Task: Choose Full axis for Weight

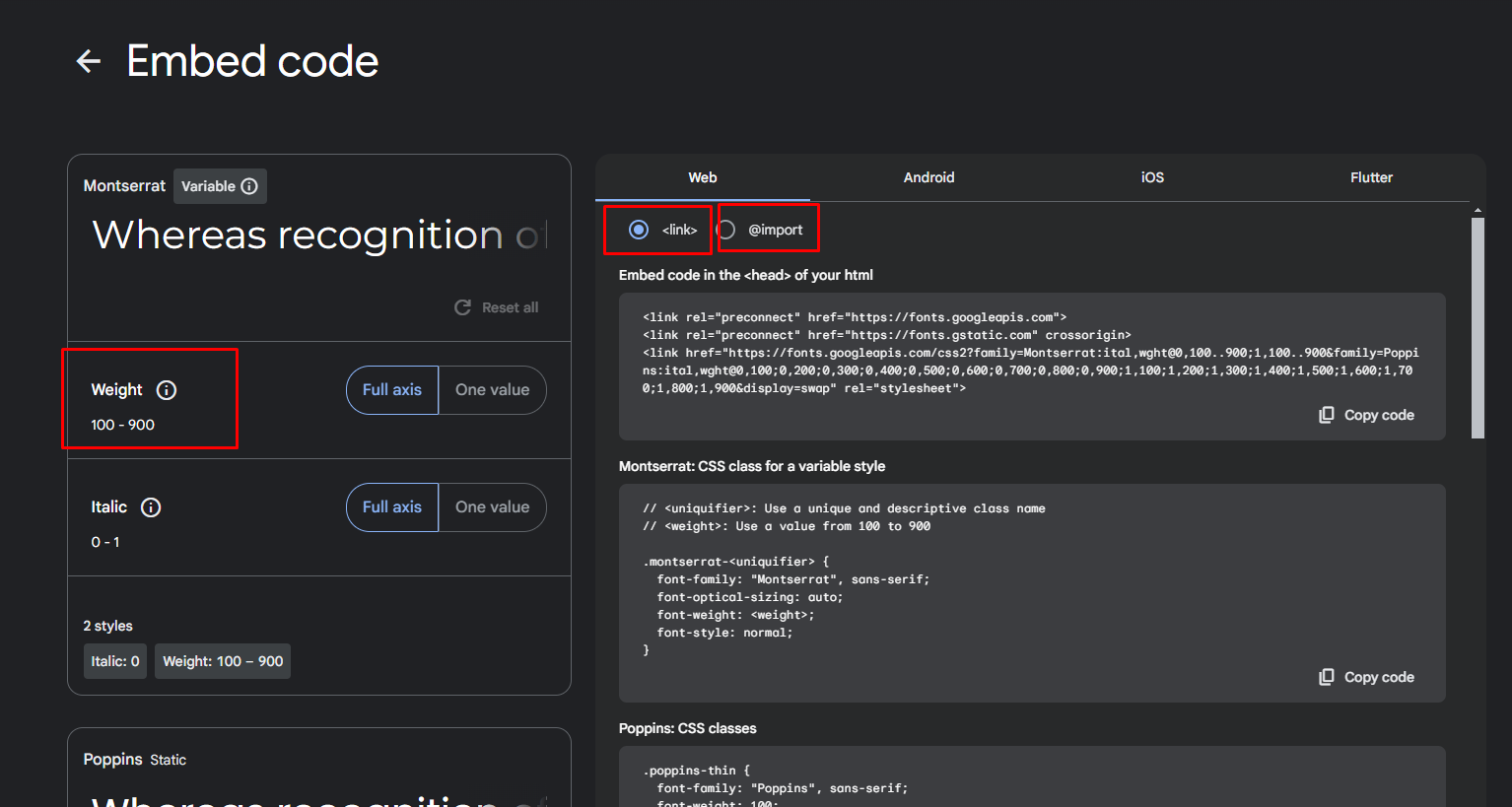Action: [392, 390]
